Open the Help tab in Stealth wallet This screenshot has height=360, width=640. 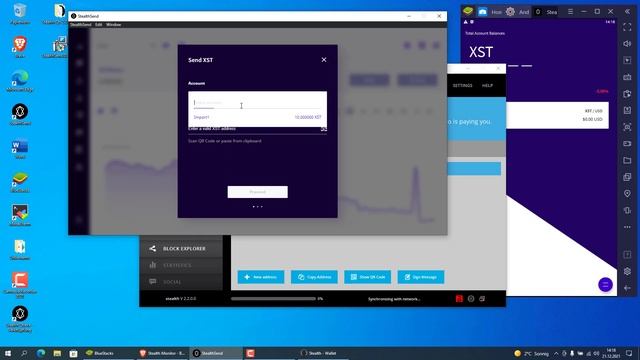click(487, 86)
